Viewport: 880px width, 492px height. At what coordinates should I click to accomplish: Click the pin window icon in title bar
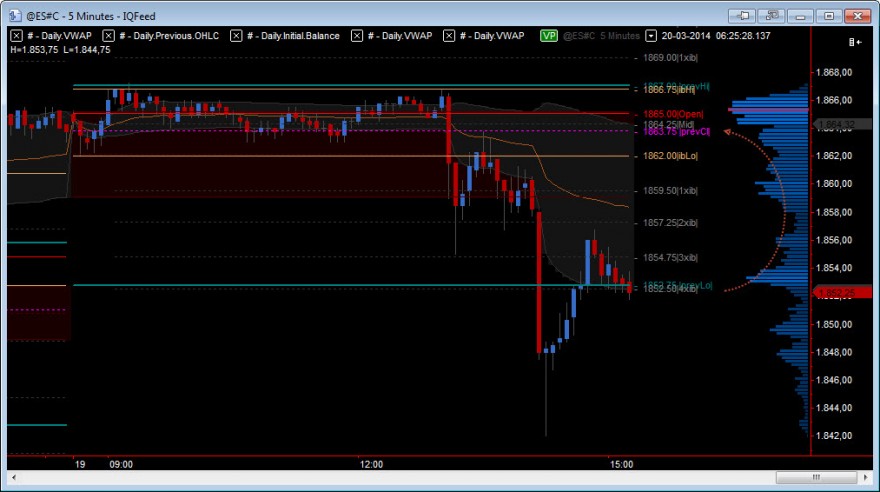tap(742, 16)
